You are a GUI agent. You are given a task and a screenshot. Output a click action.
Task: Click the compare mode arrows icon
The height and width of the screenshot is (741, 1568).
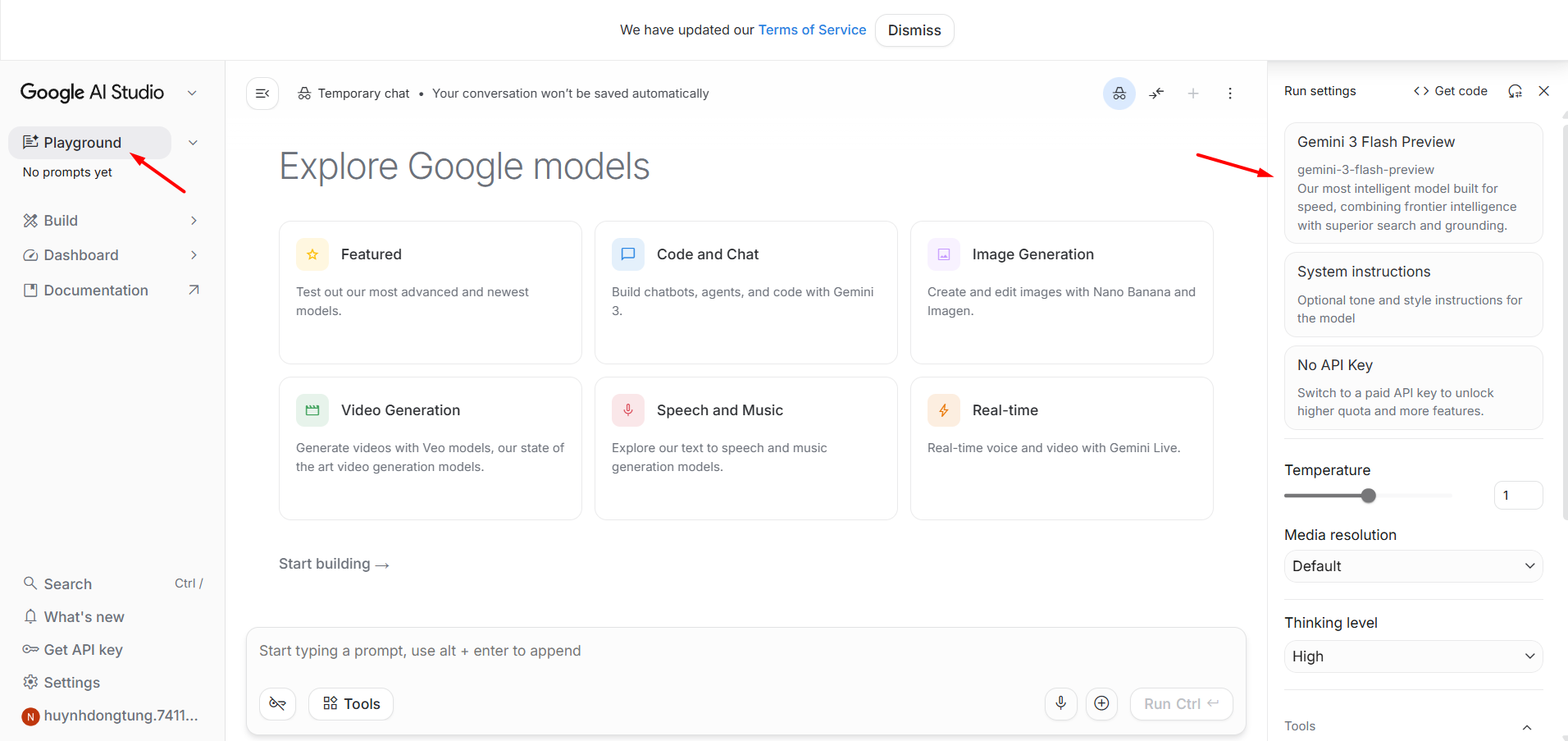click(1156, 94)
